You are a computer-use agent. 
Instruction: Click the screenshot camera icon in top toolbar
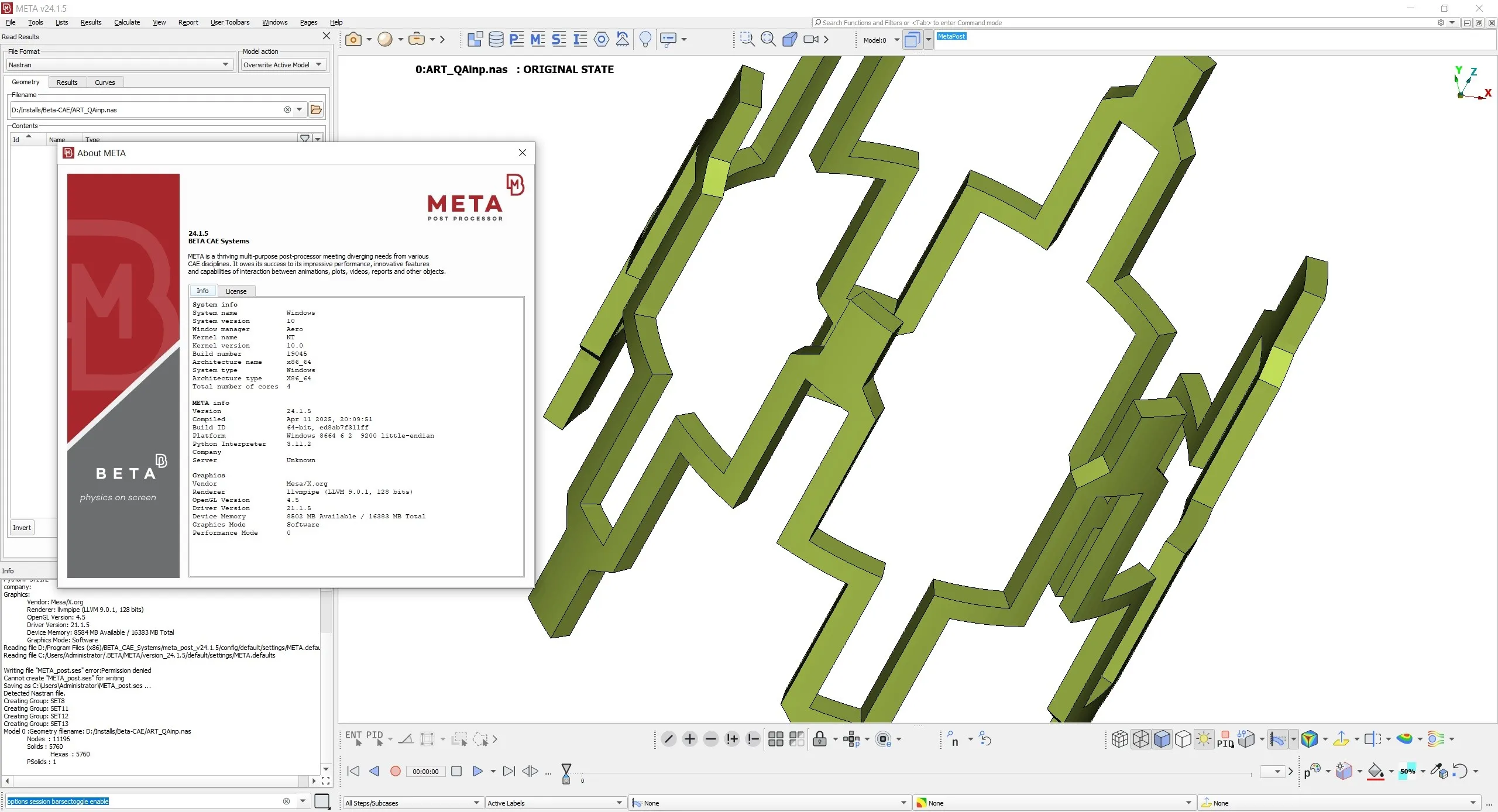[x=353, y=39]
